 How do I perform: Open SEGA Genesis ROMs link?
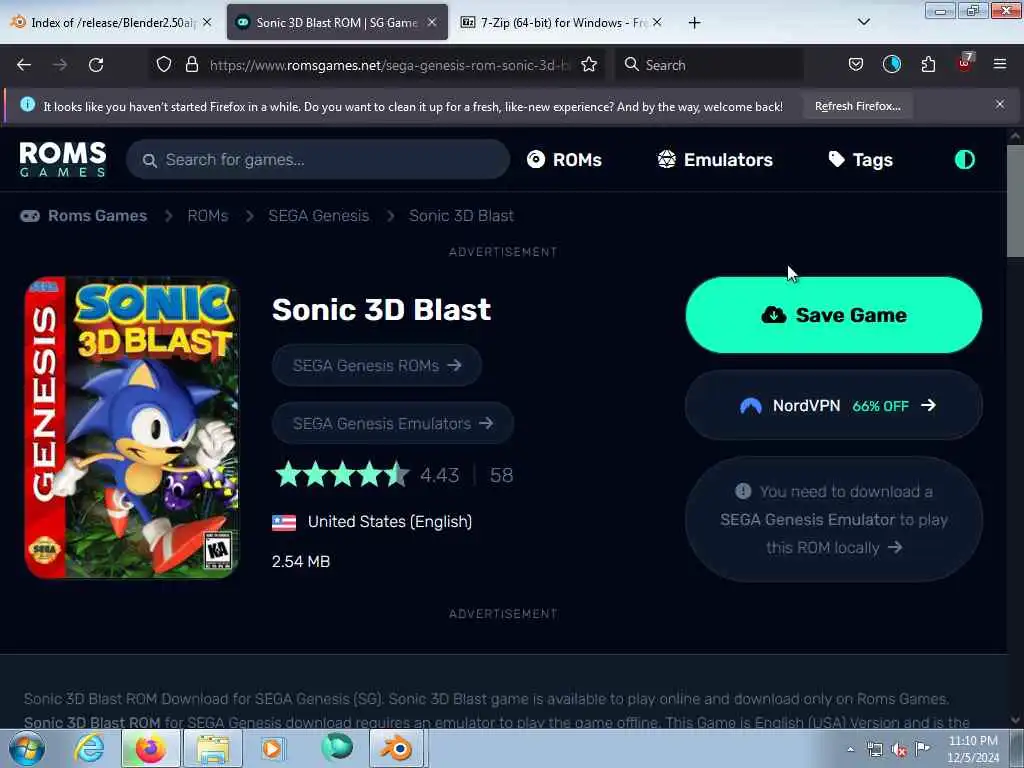tap(377, 365)
